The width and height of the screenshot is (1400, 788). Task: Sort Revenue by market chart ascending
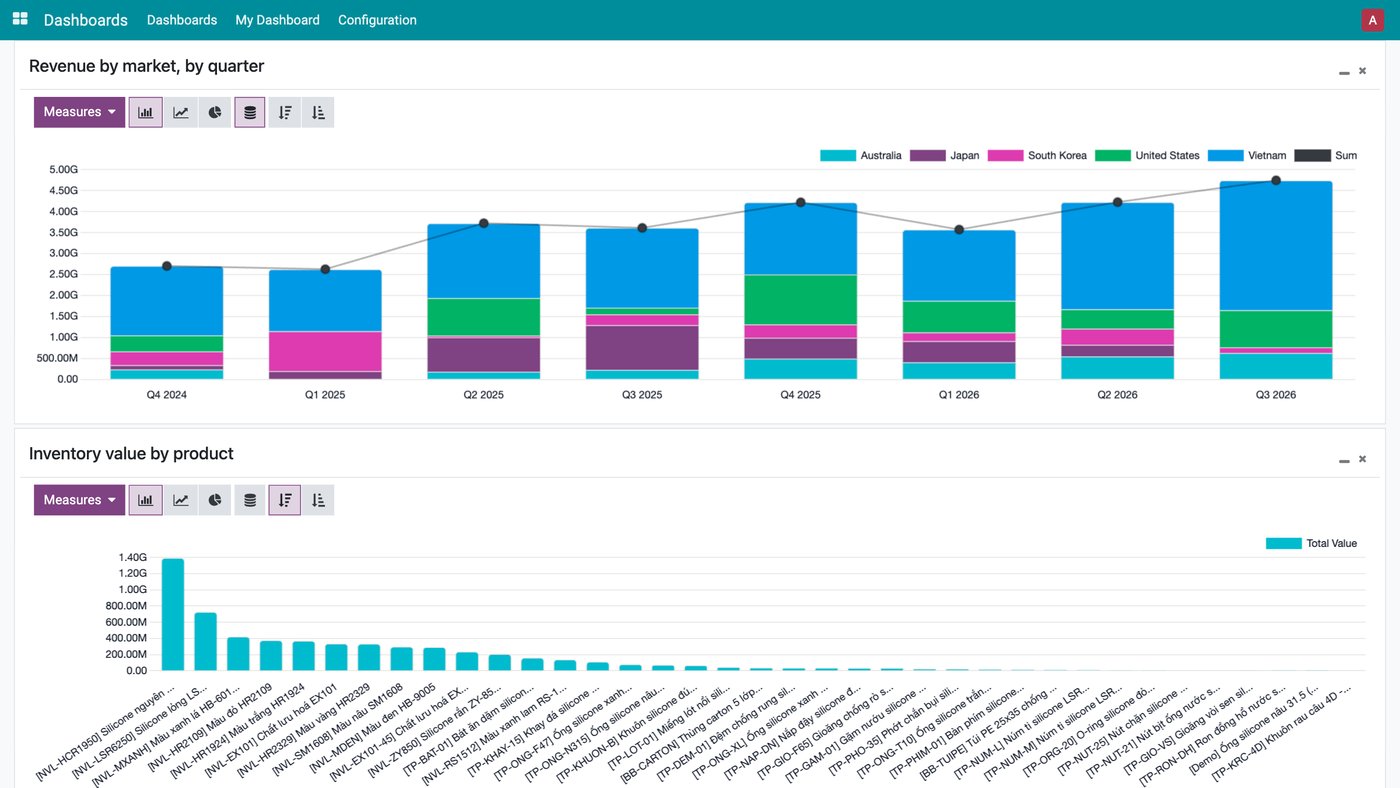pyautogui.click(x=318, y=112)
